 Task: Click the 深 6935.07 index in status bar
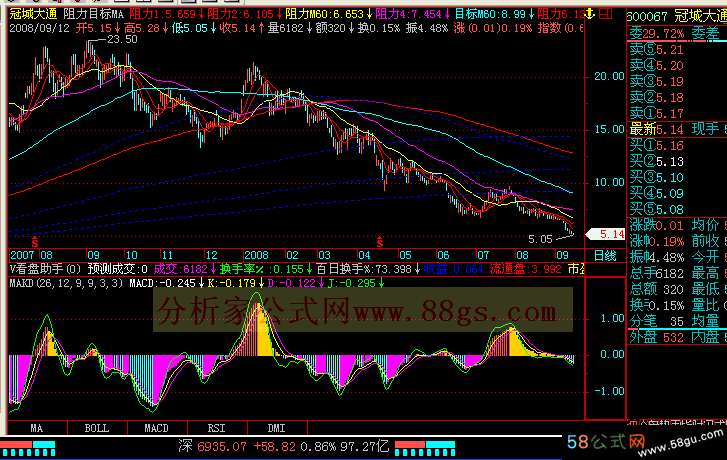coord(212,447)
